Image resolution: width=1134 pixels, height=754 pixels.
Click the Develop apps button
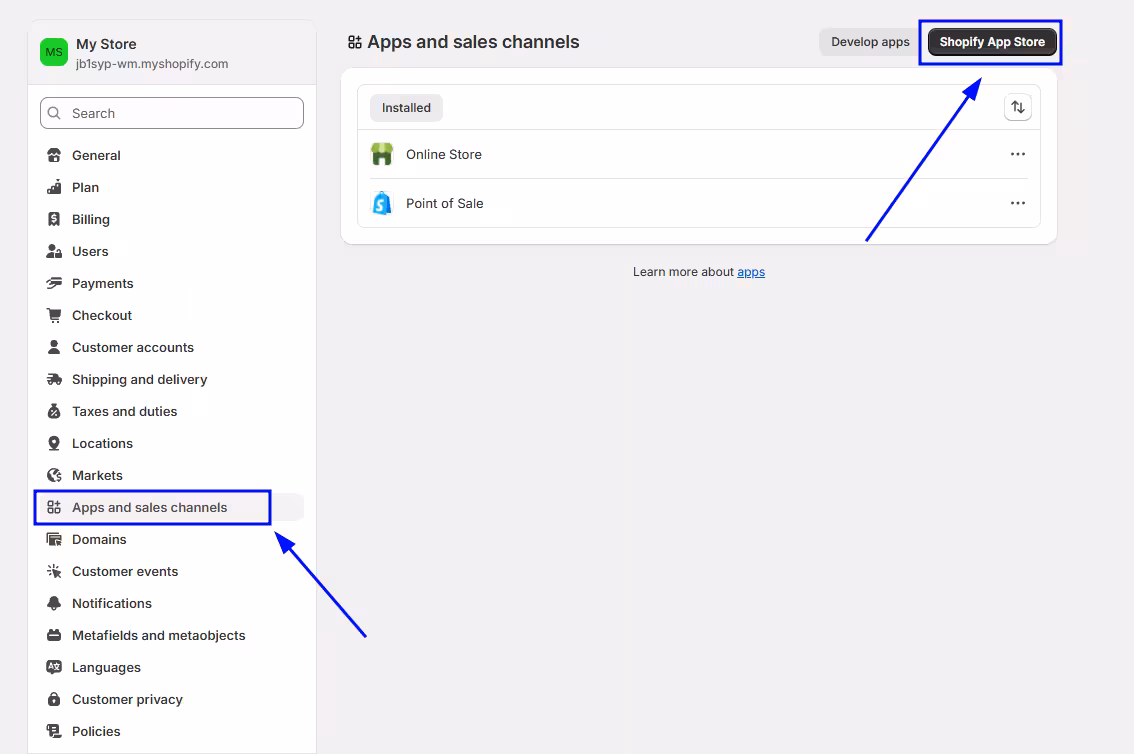coord(870,42)
